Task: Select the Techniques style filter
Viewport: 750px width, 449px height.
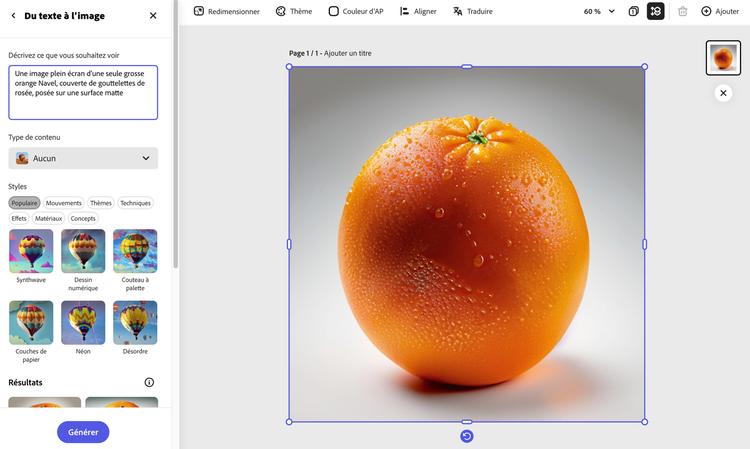Action: pos(135,203)
